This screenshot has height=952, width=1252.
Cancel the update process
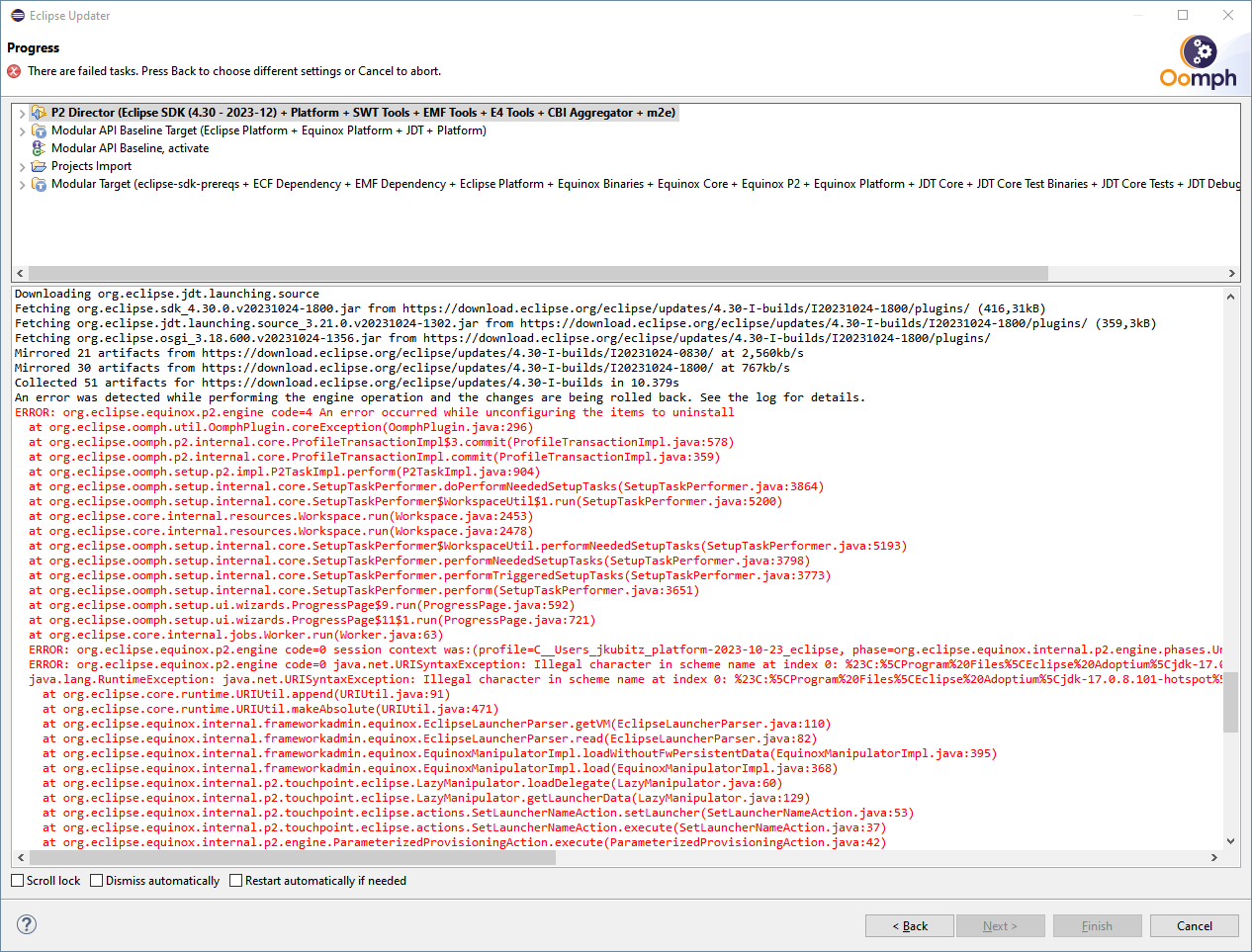point(1194,925)
